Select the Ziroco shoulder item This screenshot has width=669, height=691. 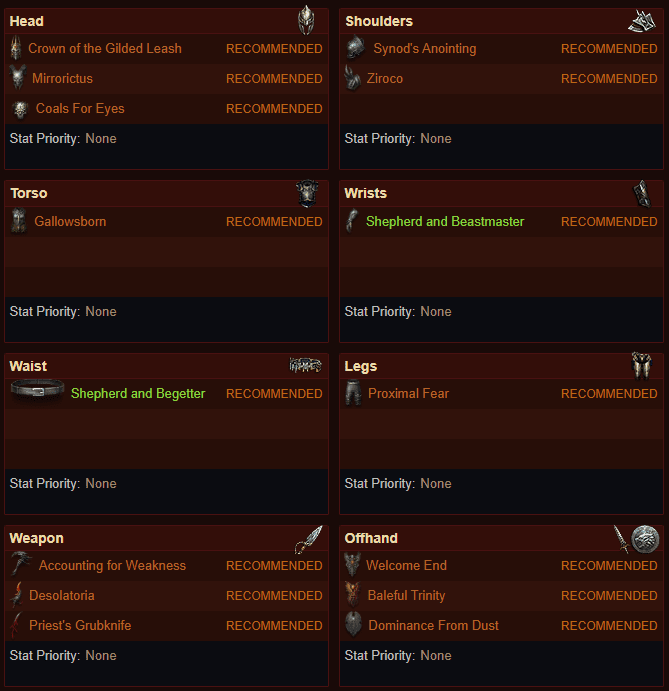click(x=385, y=78)
